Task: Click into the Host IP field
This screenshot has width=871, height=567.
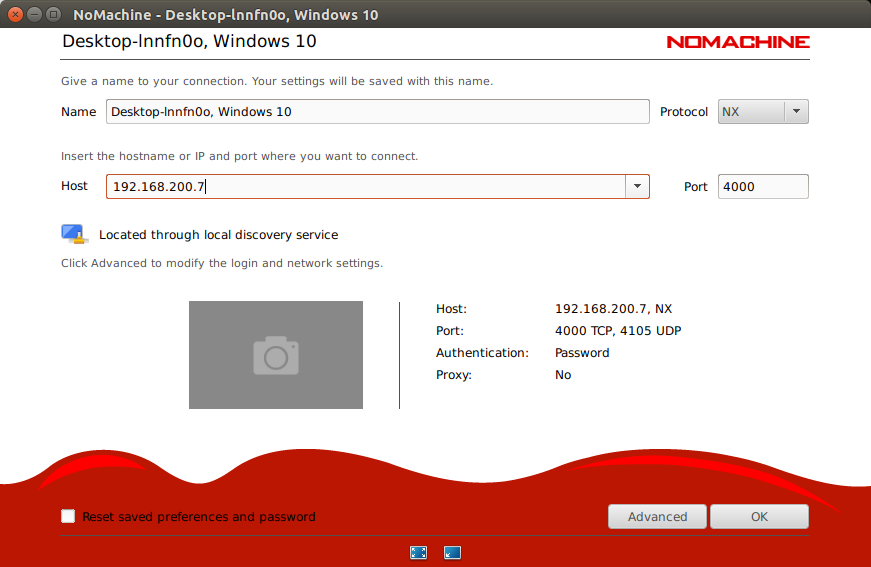Action: (366, 187)
